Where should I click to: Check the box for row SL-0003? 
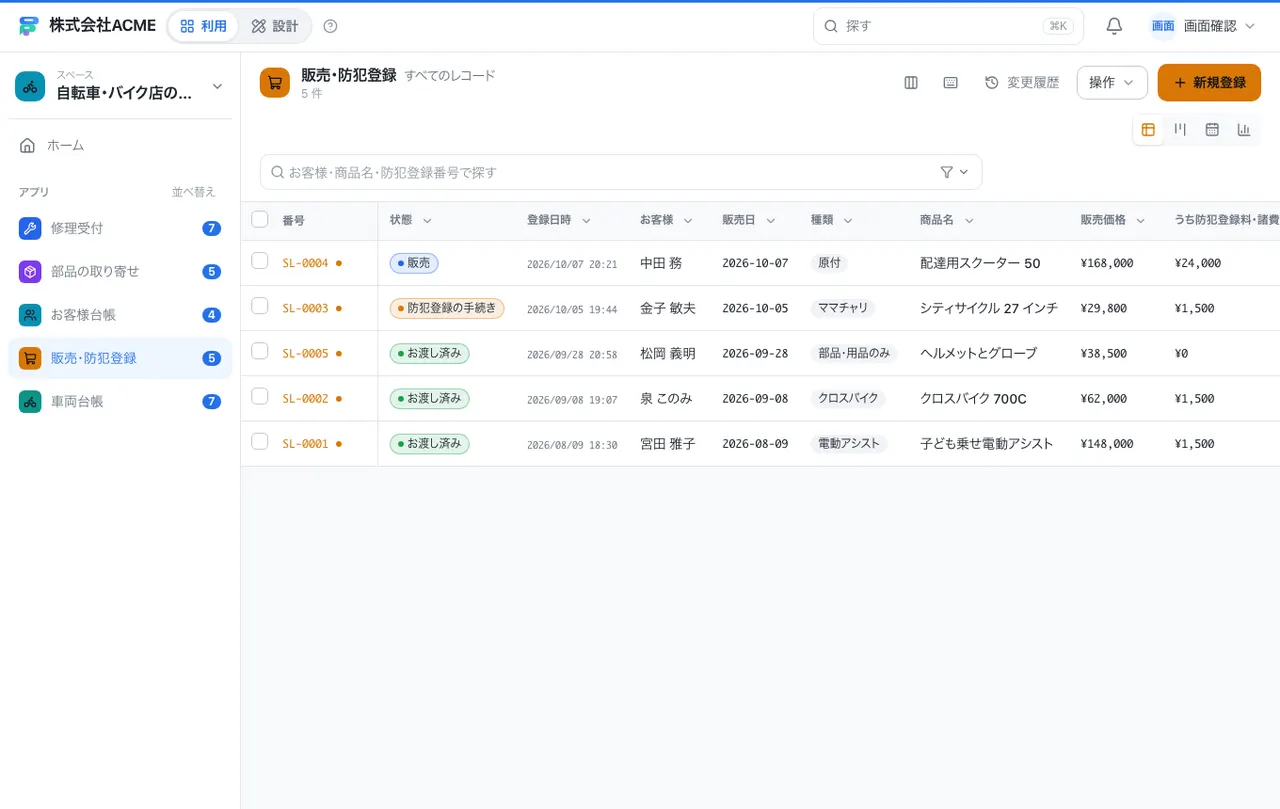[x=260, y=306]
